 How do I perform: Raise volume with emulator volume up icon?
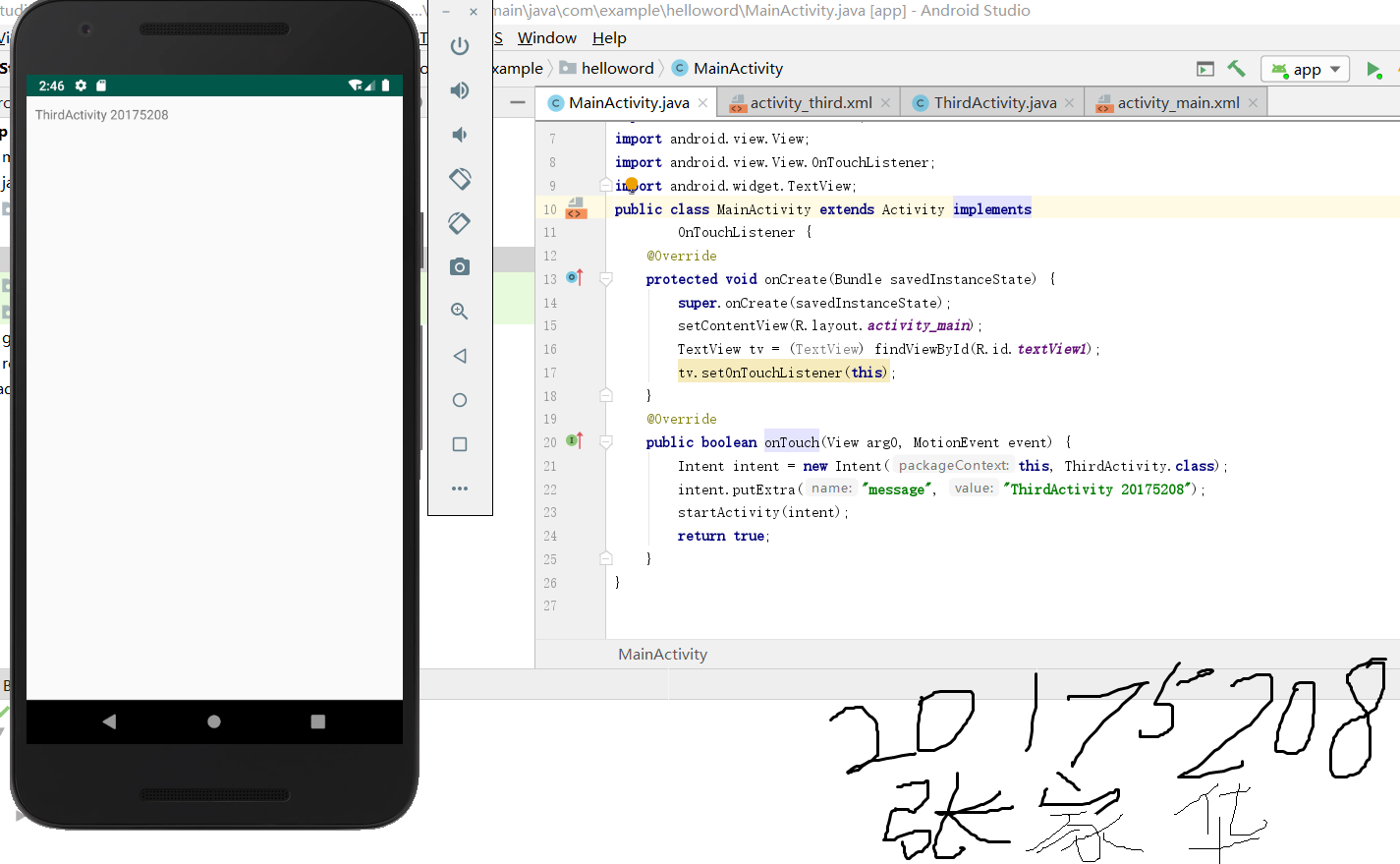[x=459, y=90]
